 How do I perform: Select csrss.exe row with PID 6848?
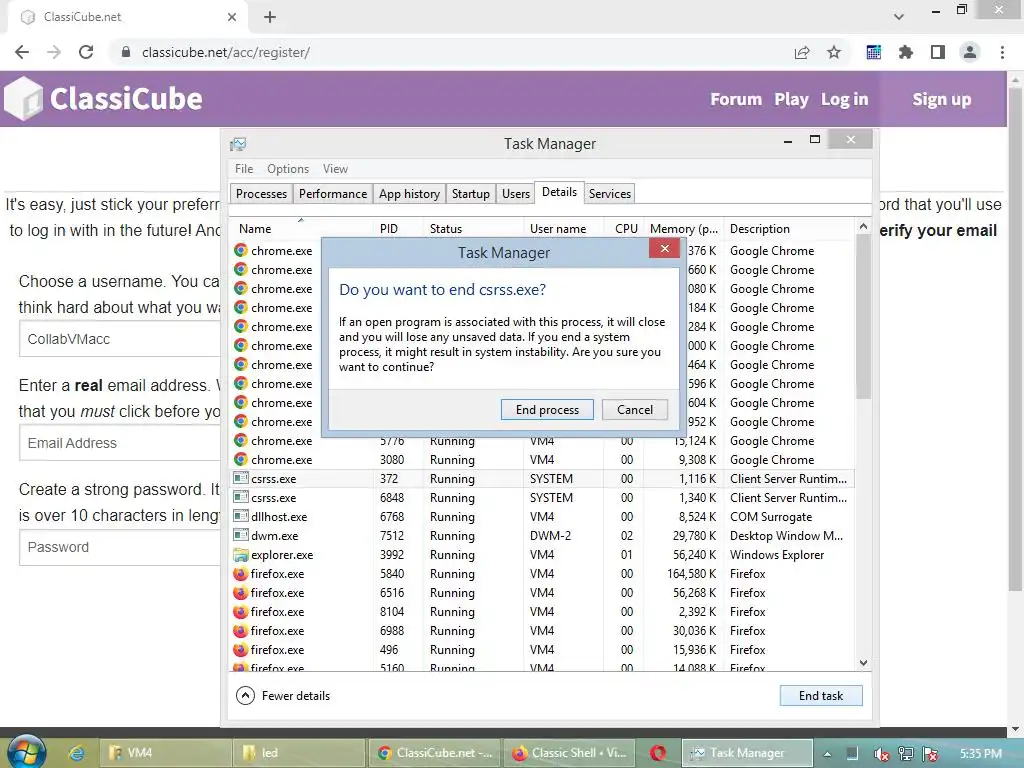click(542, 498)
